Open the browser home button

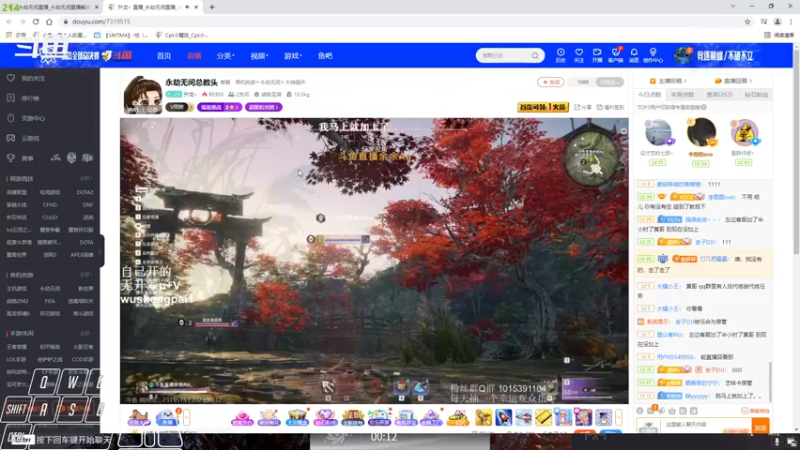[x=49, y=21]
